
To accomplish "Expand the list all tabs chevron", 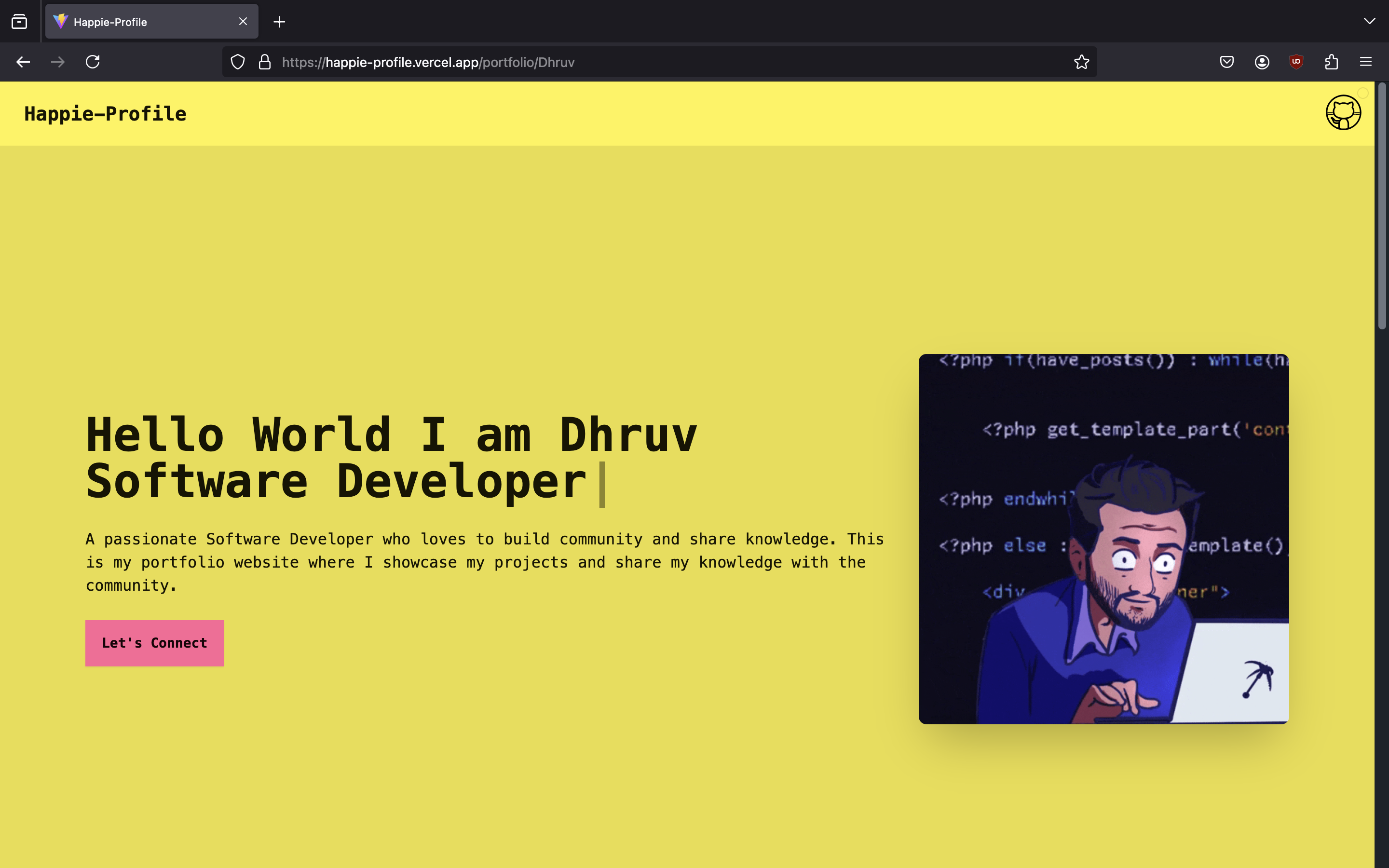I will pyautogui.click(x=1369, y=21).
